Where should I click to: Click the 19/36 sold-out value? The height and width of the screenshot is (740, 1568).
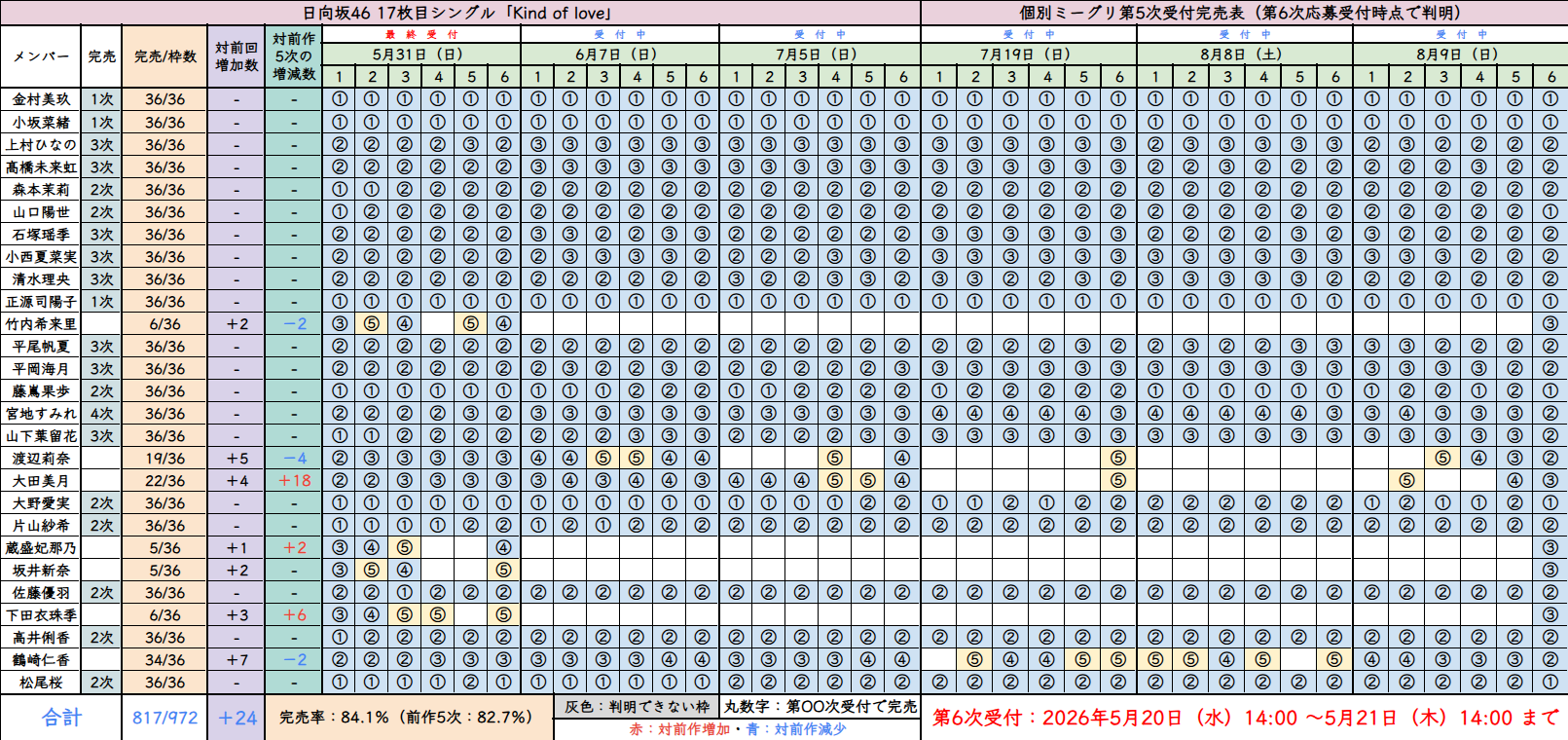click(164, 458)
